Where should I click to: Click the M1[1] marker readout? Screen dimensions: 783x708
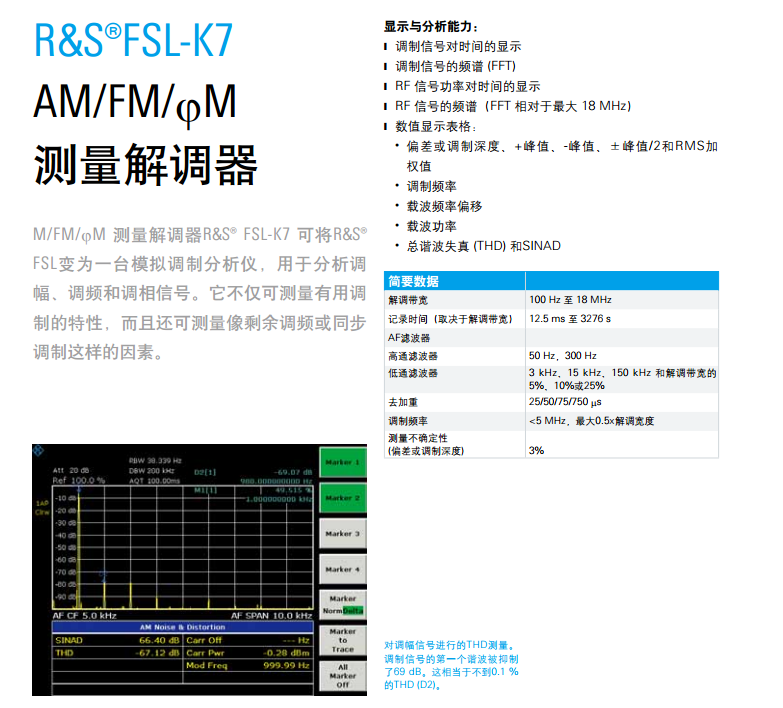253,490
